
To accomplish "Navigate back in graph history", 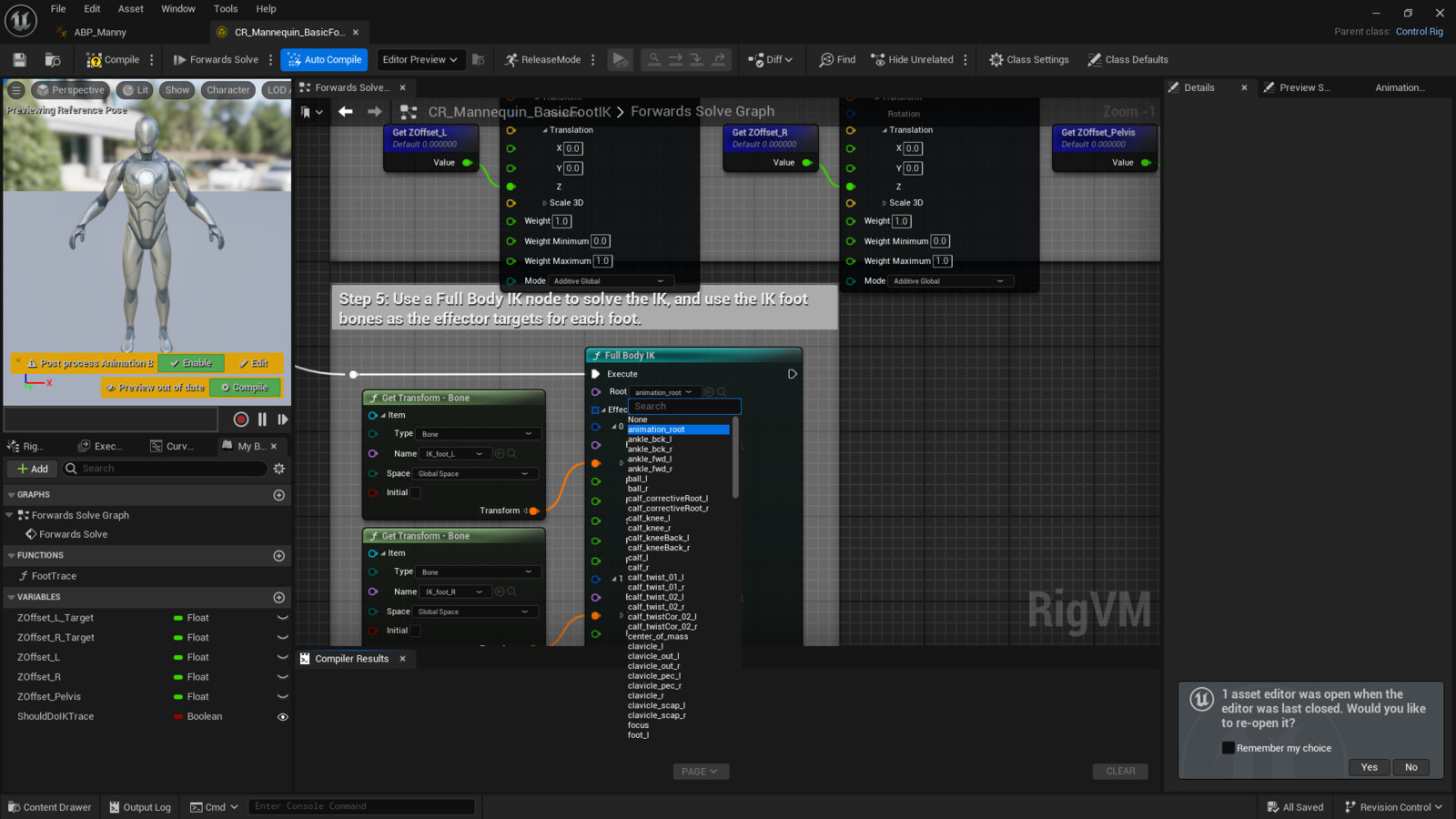I will [x=345, y=112].
